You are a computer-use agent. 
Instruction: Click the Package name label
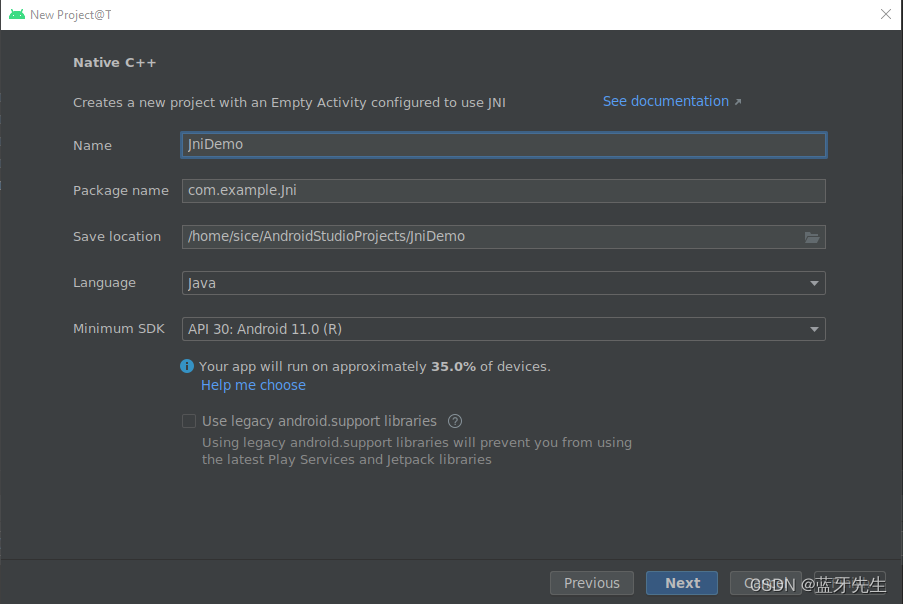click(121, 191)
